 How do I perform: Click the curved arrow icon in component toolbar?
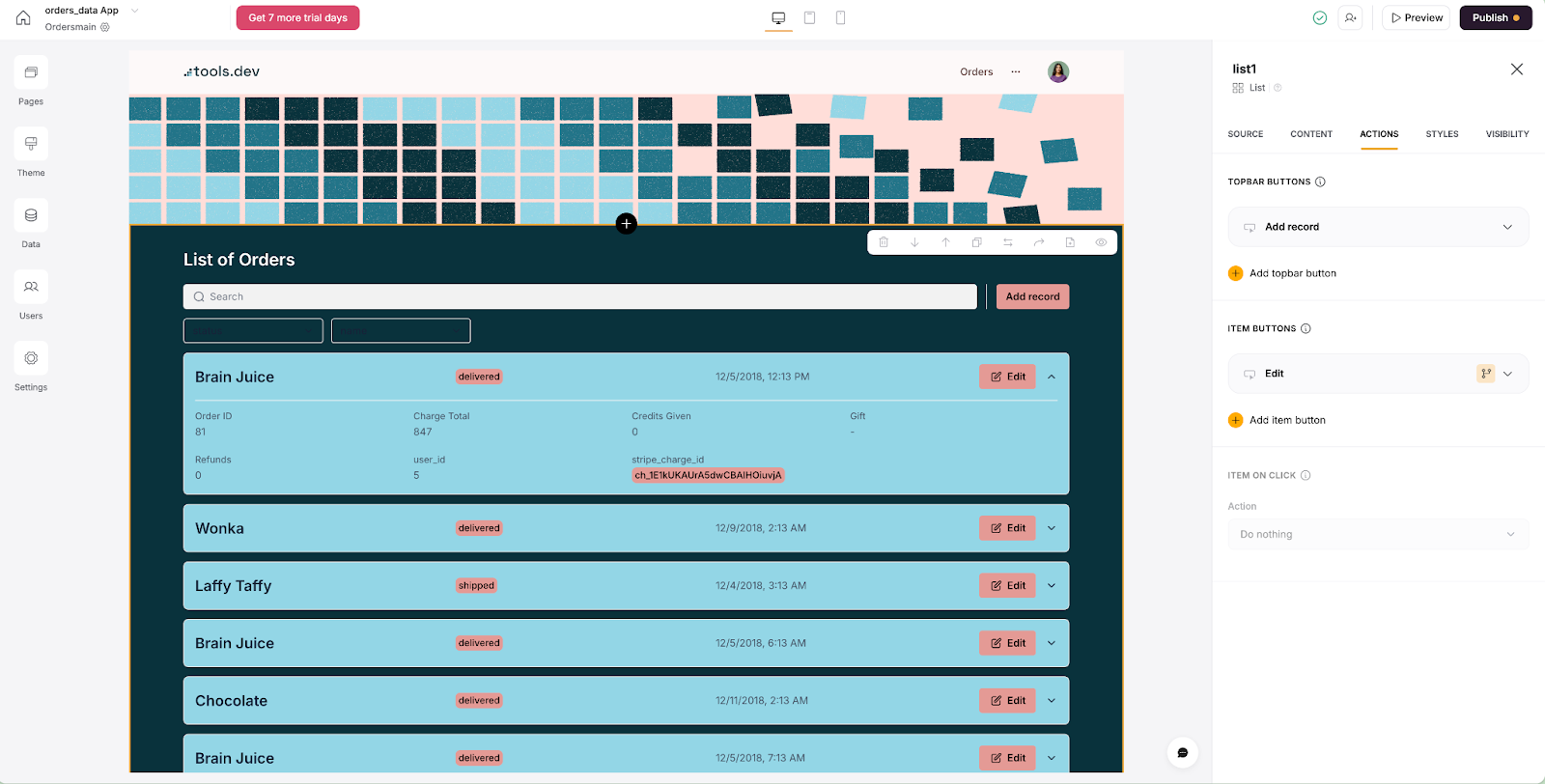pyautogui.click(x=1039, y=242)
